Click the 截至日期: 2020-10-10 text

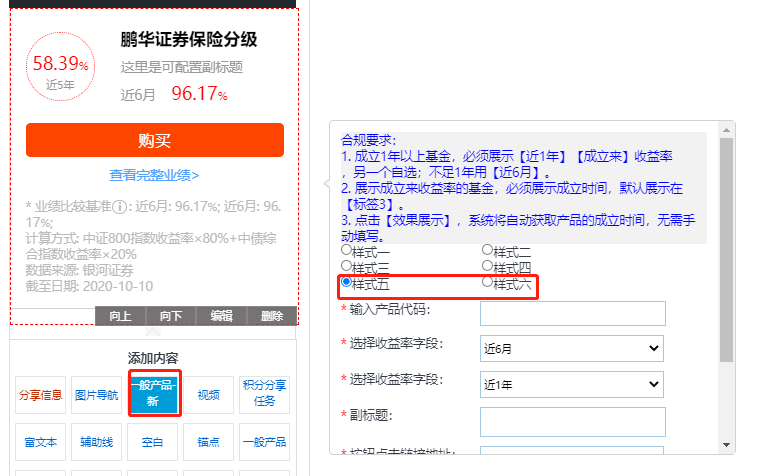click(x=89, y=286)
